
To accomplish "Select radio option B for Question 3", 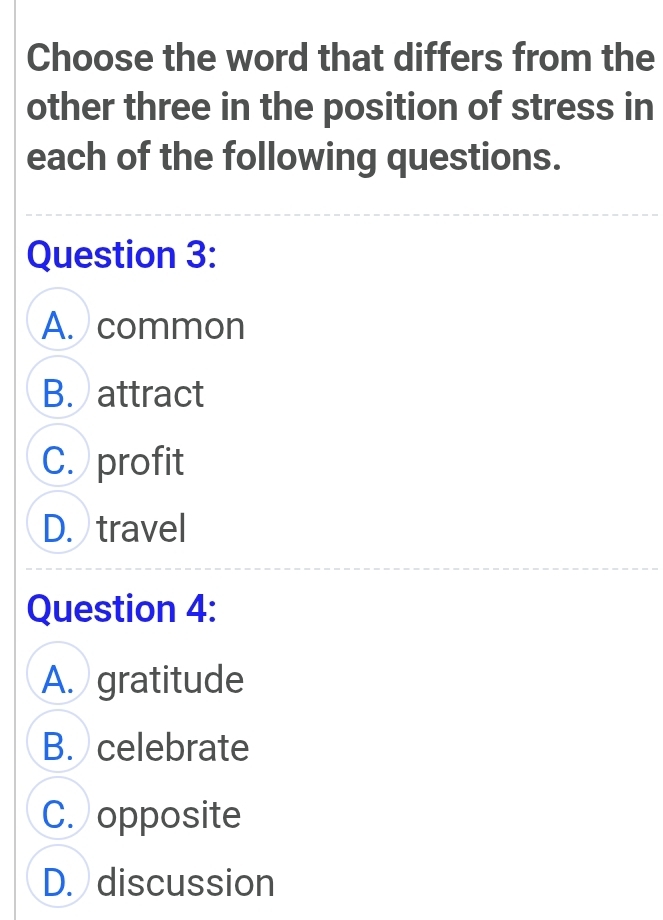I will pos(62,393).
